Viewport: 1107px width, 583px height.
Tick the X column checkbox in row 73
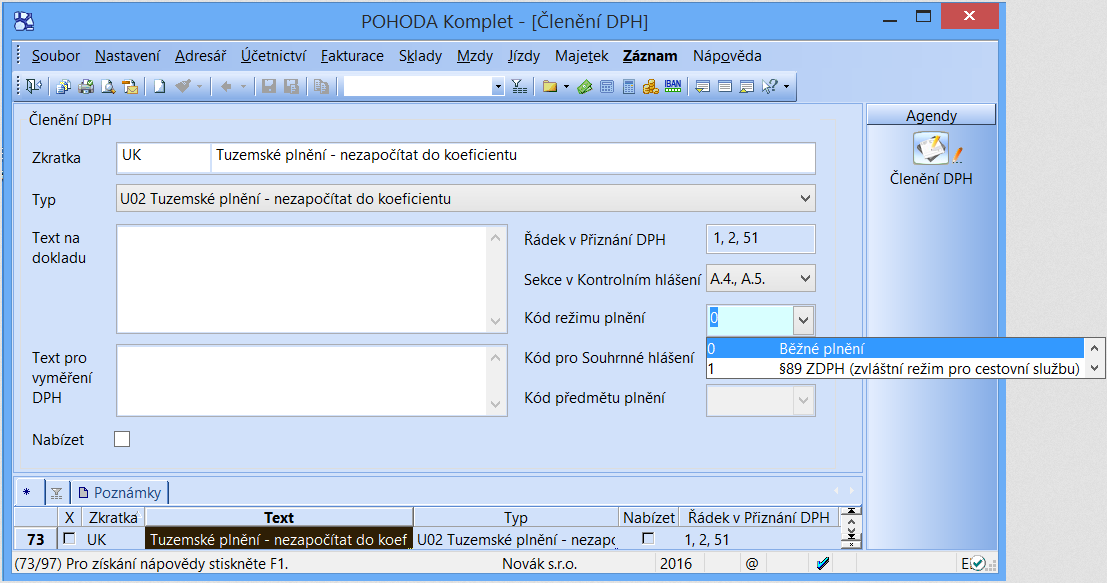pos(69,539)
